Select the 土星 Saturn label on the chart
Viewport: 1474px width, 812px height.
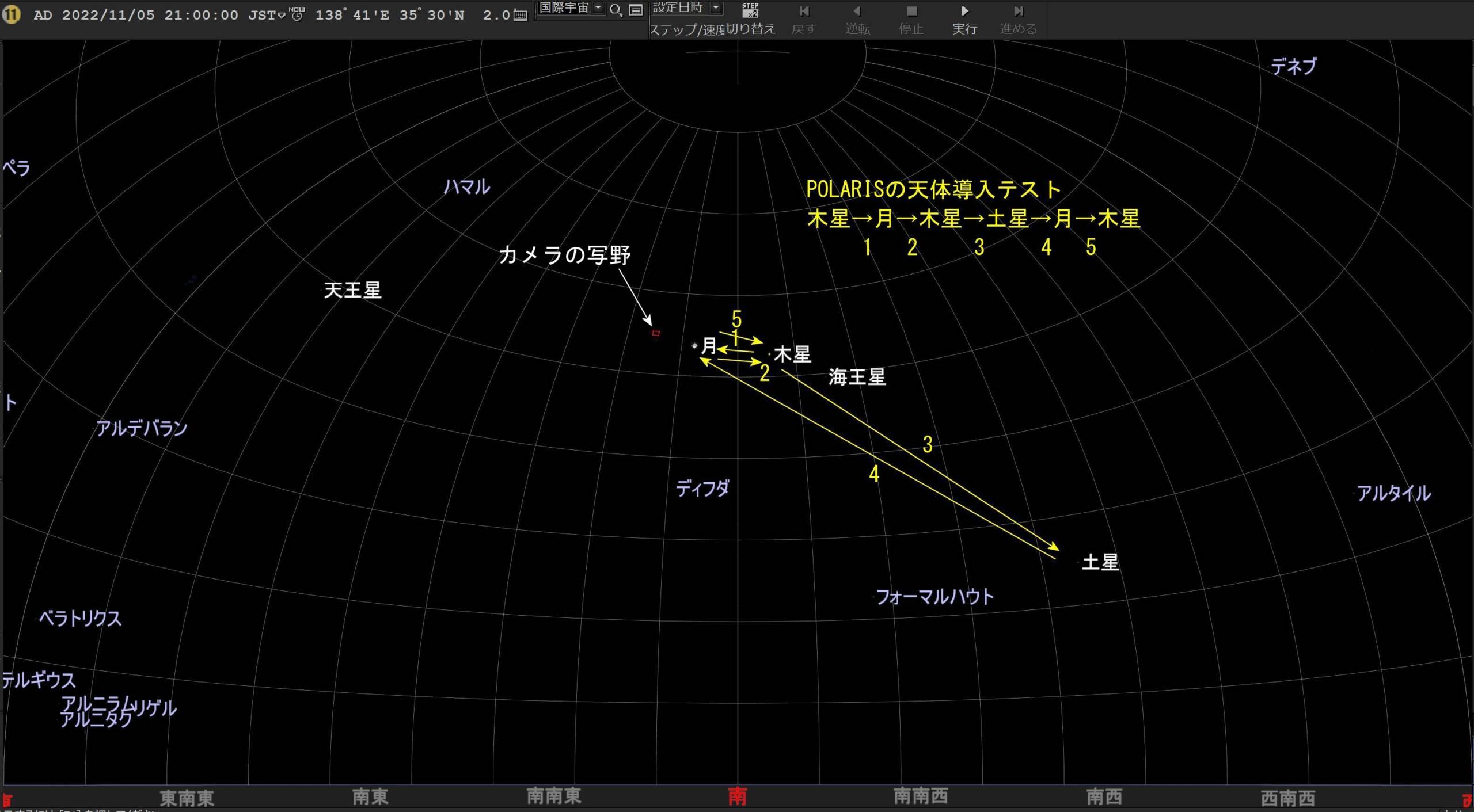tap(1100, 562)
